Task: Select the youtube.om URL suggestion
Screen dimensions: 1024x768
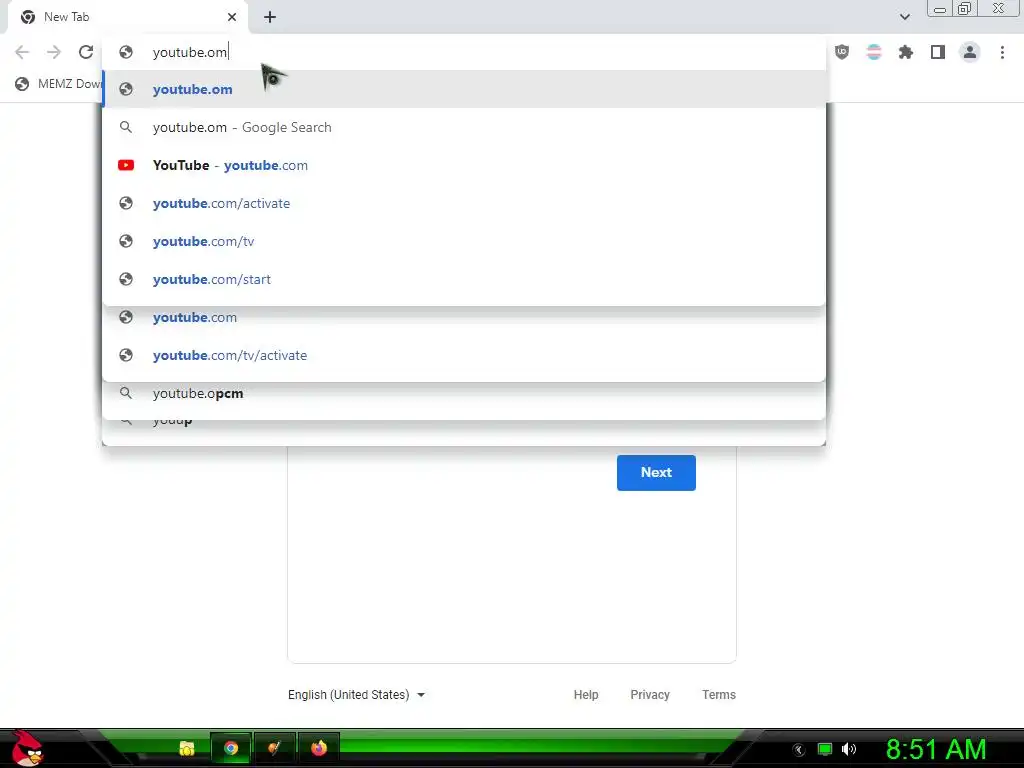Action: coord(464,89)
